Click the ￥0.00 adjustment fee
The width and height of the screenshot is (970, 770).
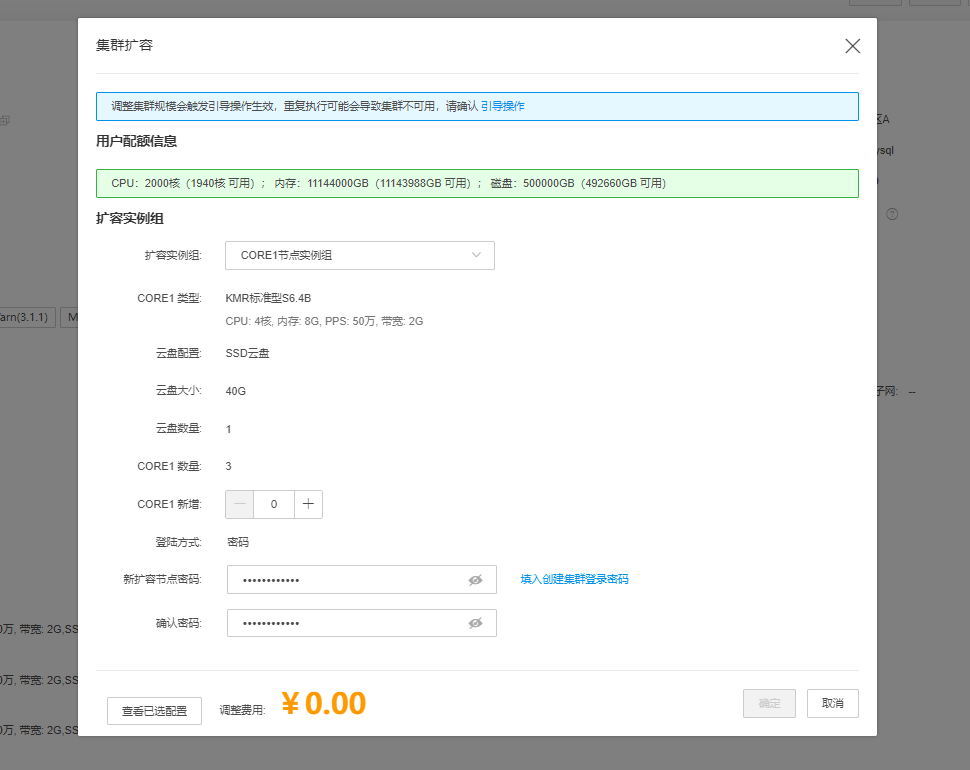(324, 704)
